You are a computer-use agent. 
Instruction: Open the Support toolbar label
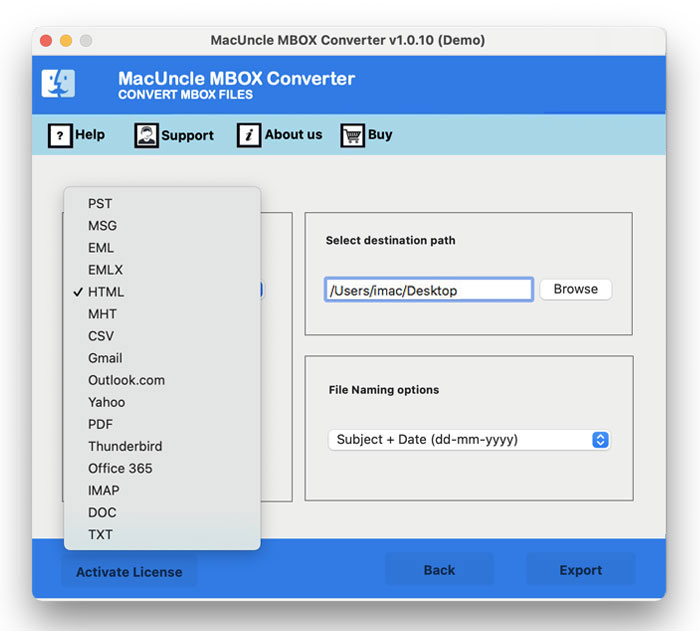(x=187, y=135)
